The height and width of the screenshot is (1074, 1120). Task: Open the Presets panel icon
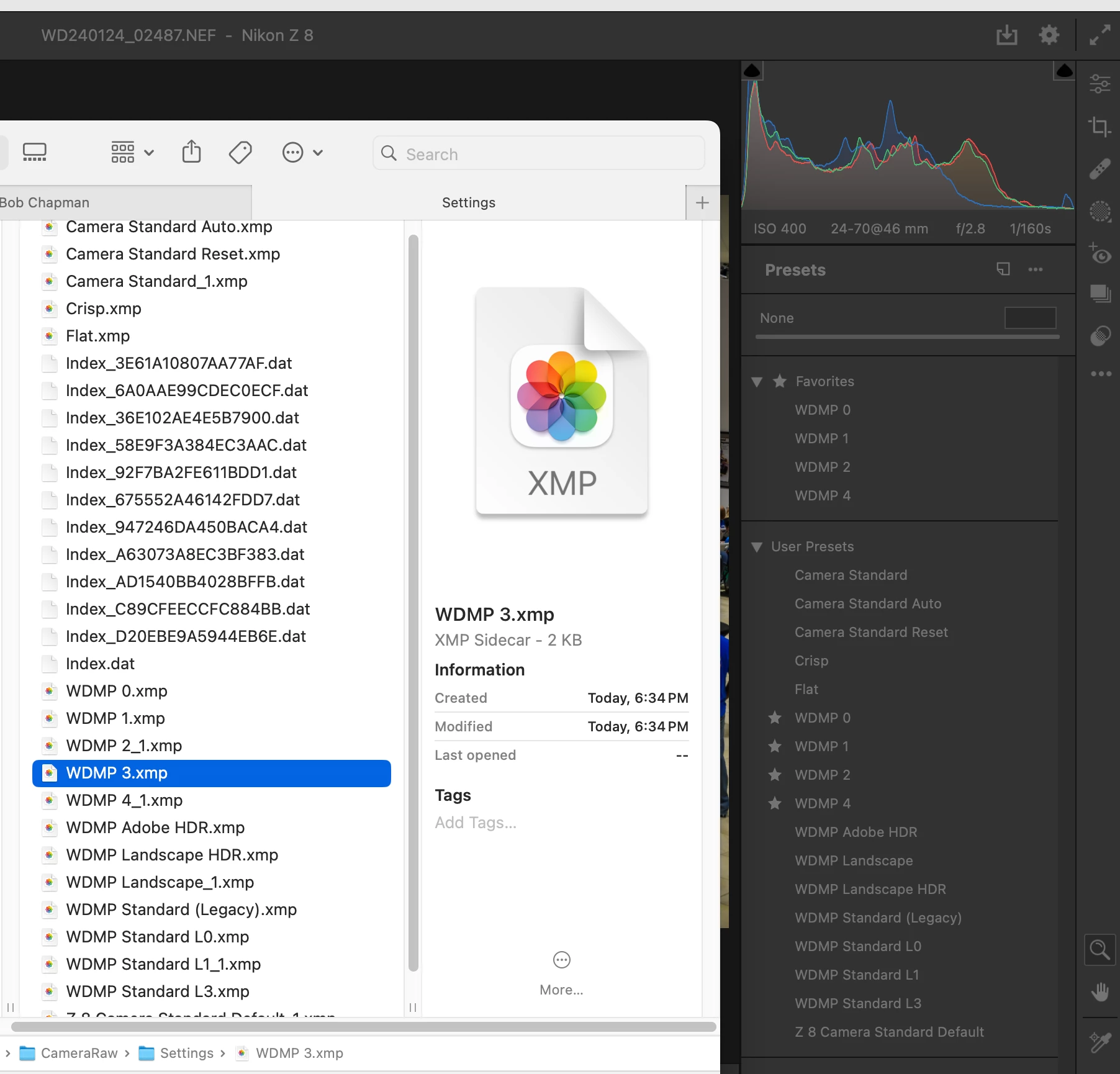click(x=1100, y=336)
